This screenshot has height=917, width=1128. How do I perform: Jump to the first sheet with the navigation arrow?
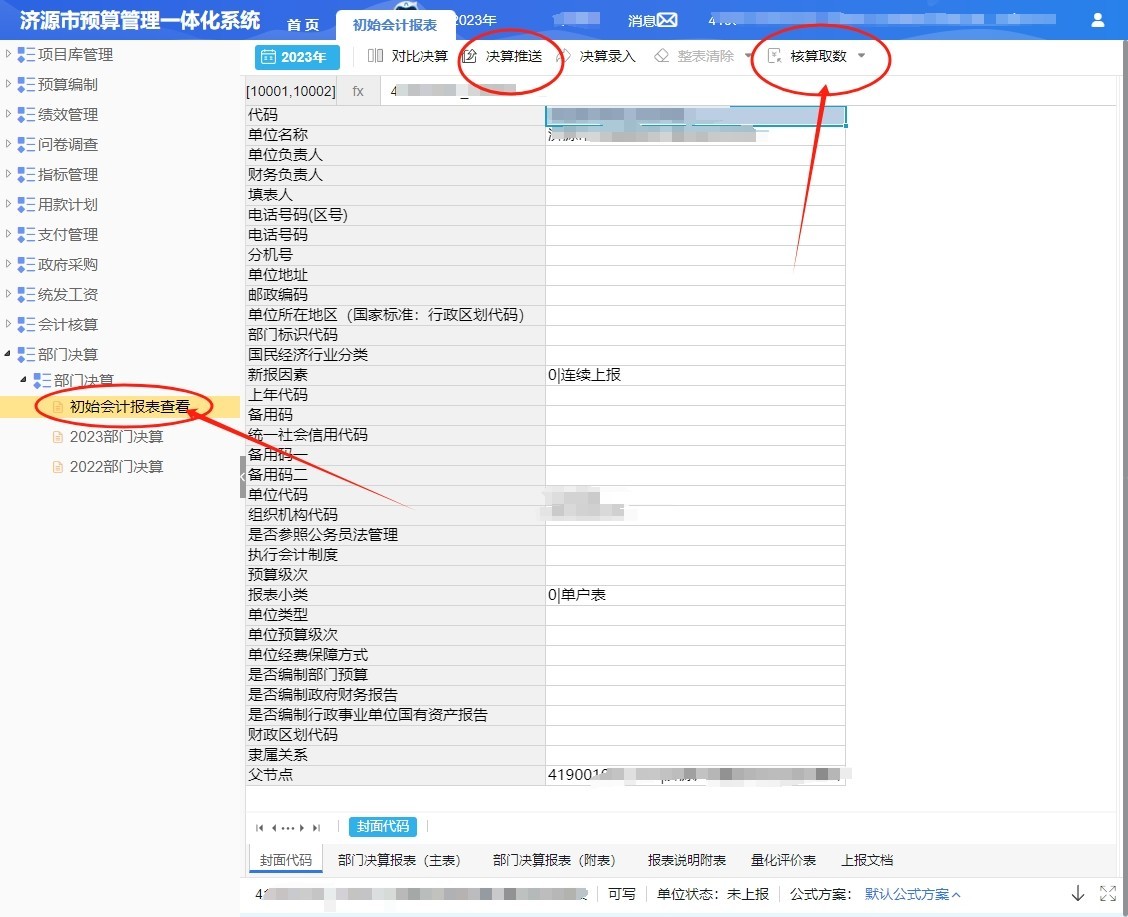click(260, 828)
